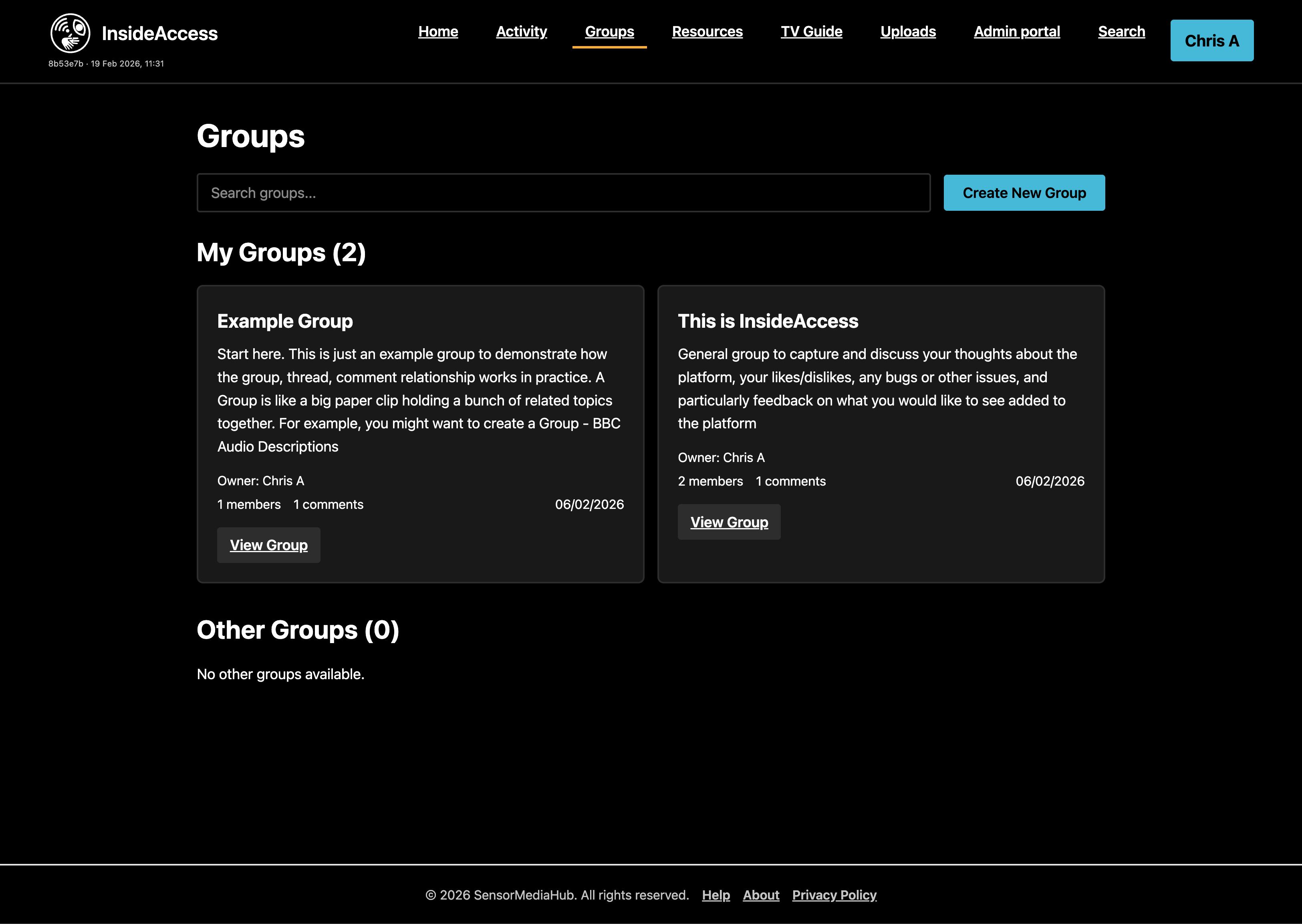
Task: Click the Example Group card title
Action: coord(285,321)
